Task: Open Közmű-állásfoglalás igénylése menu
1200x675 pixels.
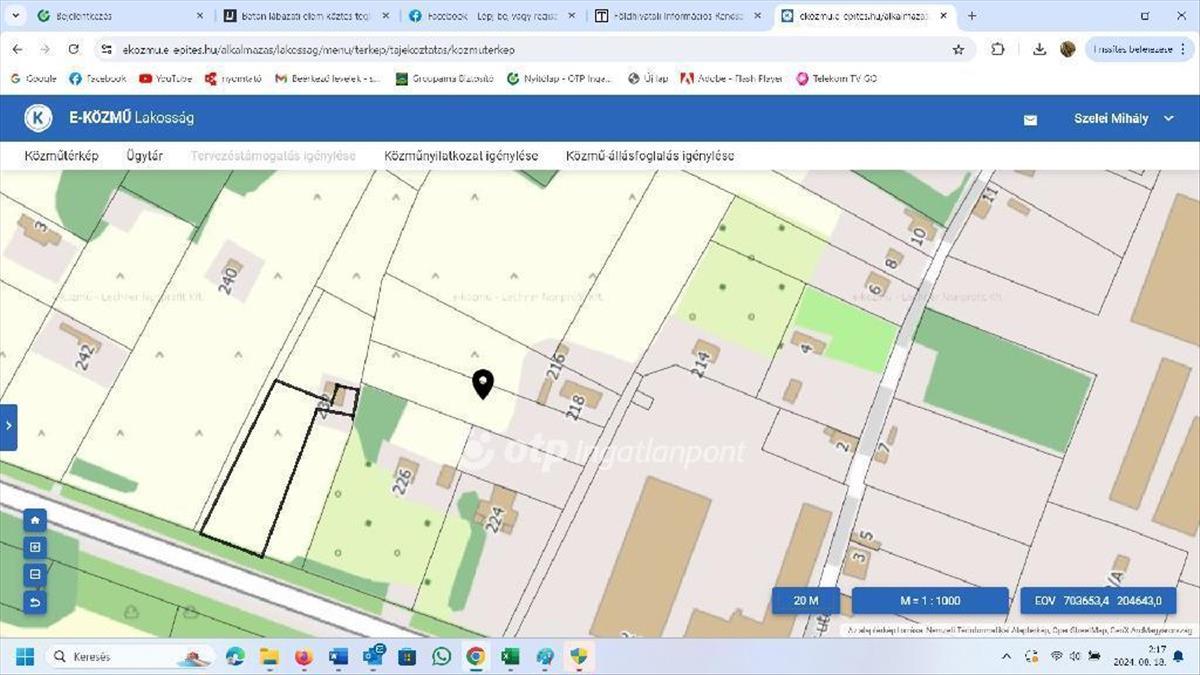Action: [650, 156]
